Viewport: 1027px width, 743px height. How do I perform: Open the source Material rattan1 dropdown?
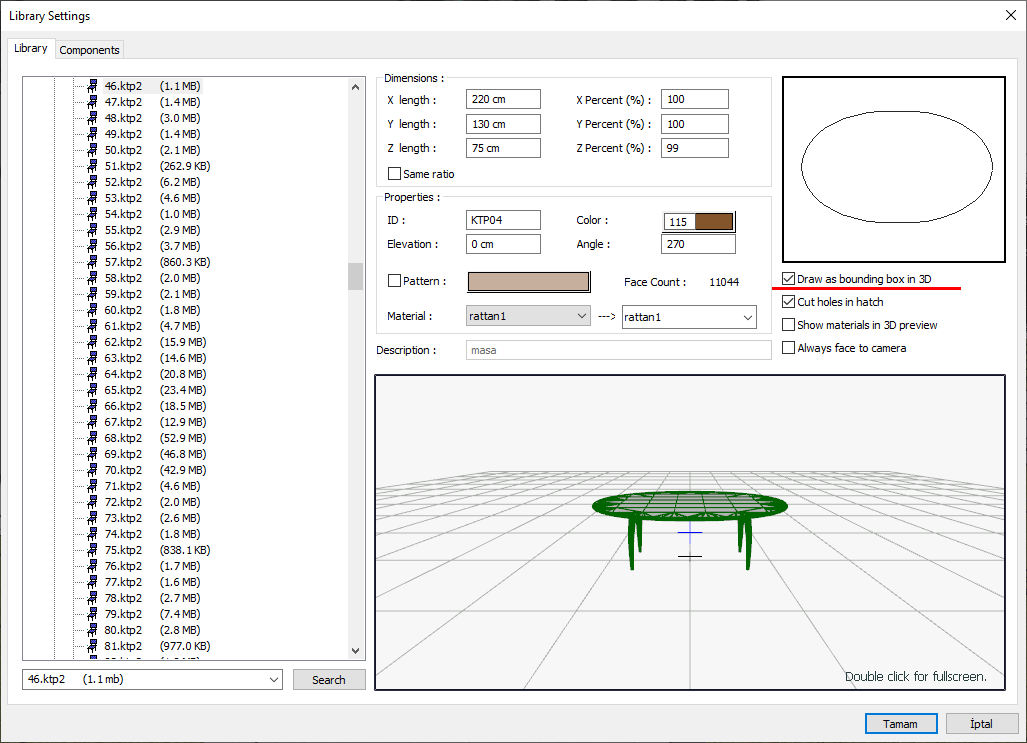point(528,316)
